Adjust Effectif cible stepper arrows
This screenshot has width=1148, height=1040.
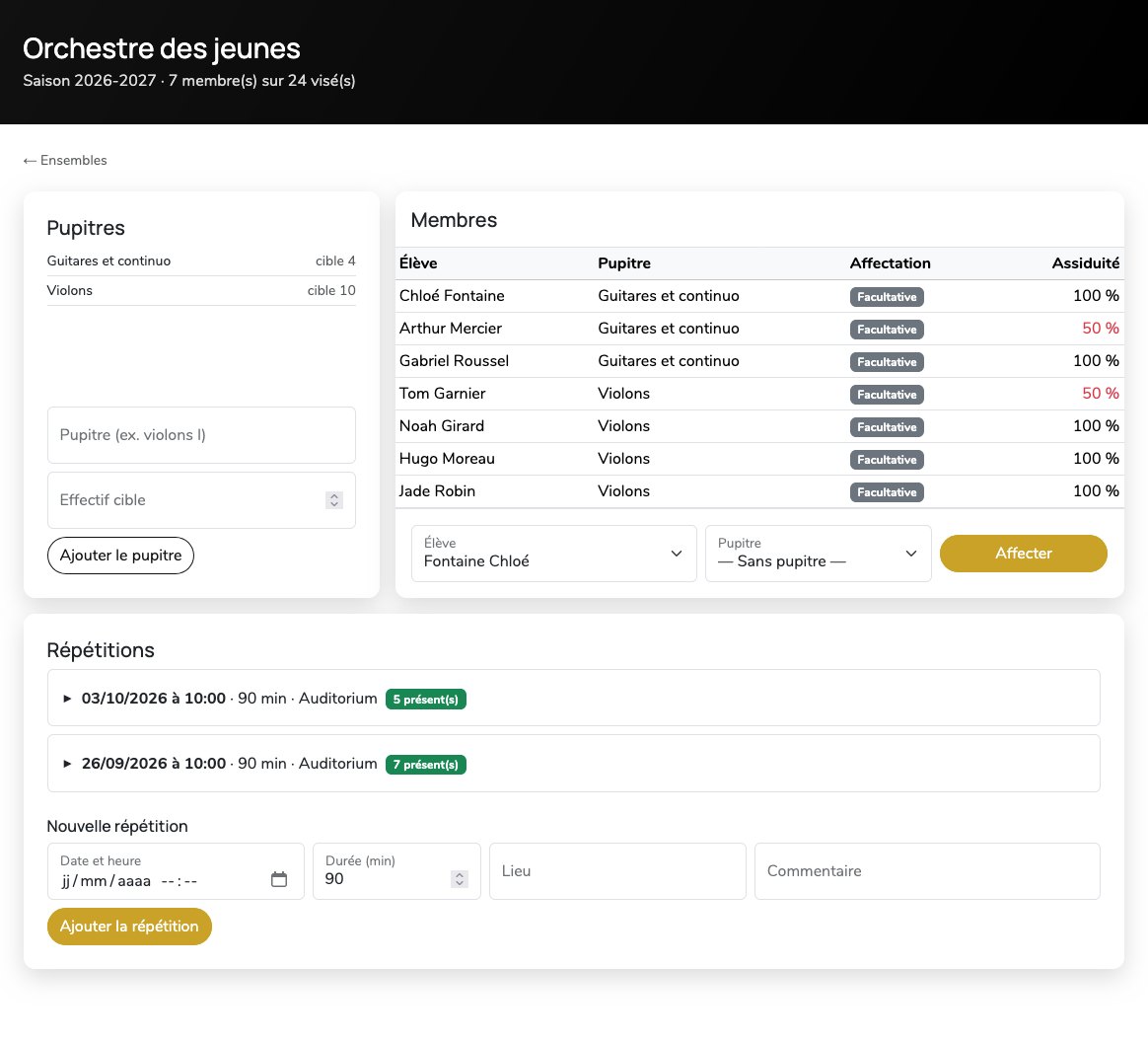(334, 500)
